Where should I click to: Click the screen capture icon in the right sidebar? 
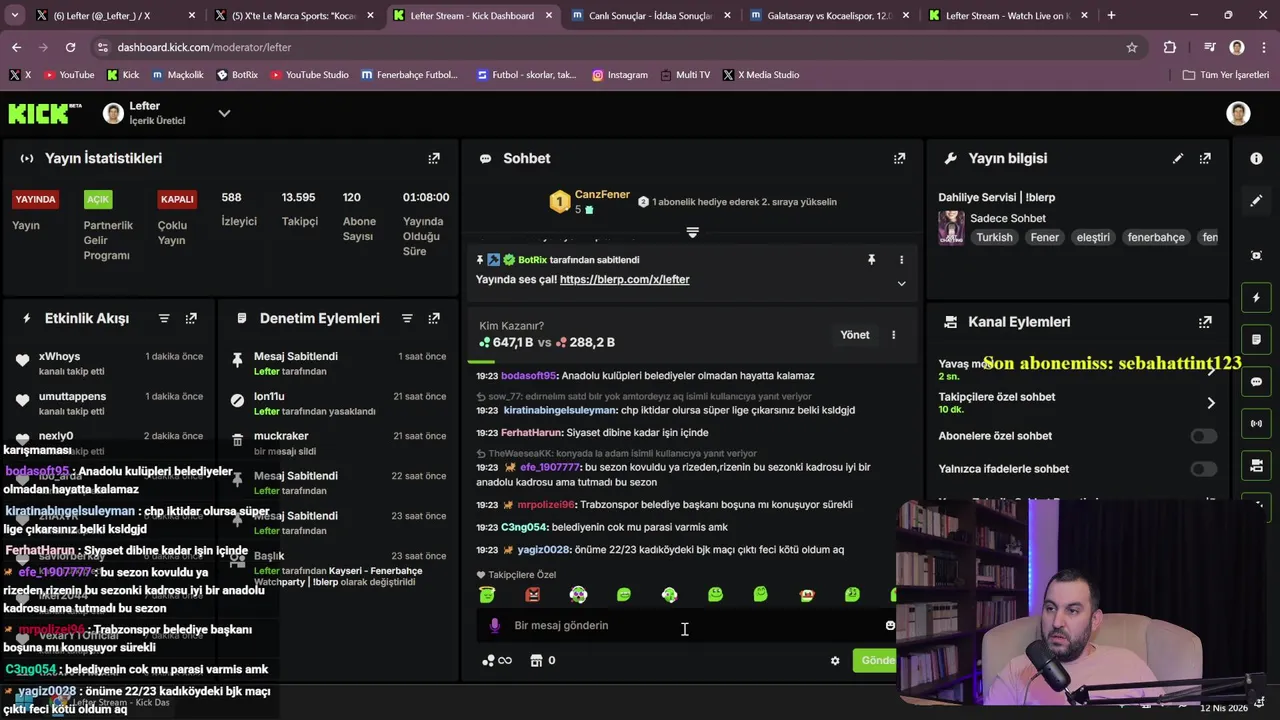[1256, 256]
